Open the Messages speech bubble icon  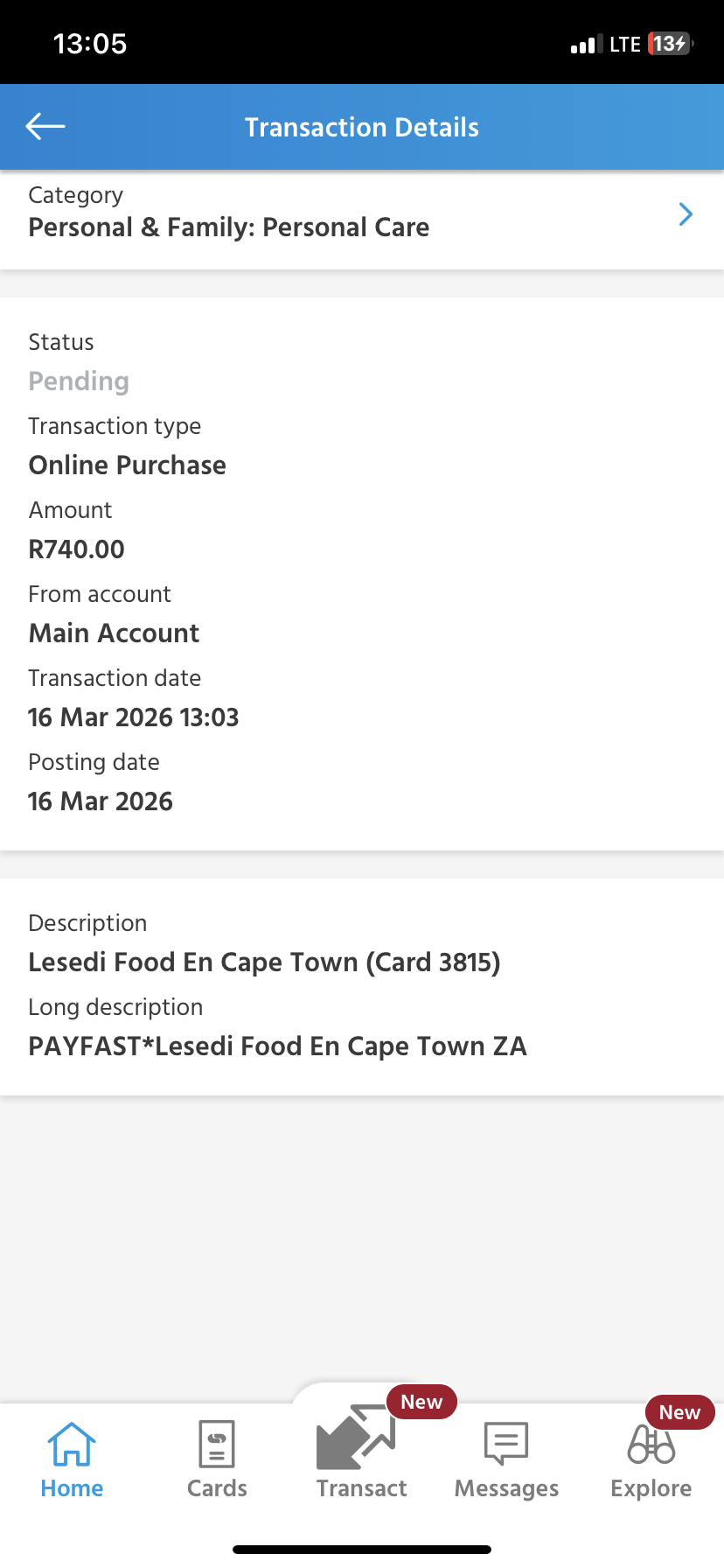pyautogui.click(x=506, y=1443)
